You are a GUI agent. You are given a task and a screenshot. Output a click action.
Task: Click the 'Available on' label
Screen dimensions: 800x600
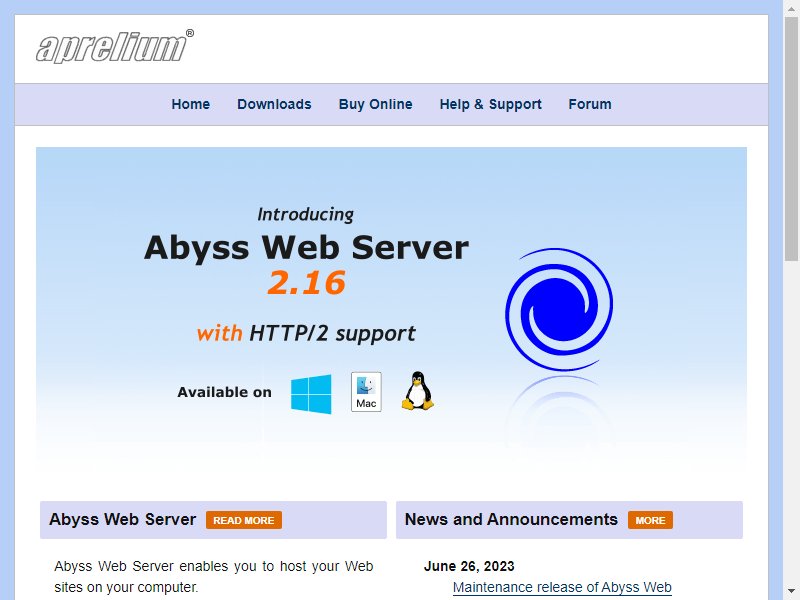click(x=224, y=392)
